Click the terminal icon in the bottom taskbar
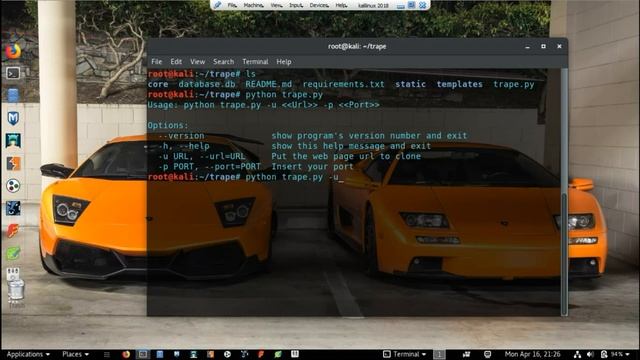 pyautogui.click(x=143, y=354)
